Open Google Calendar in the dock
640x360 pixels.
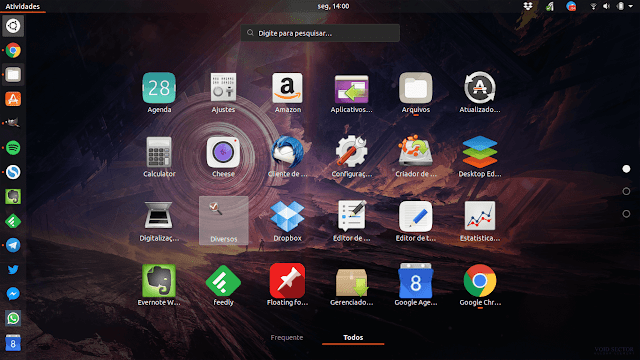[x=13, y=343]
